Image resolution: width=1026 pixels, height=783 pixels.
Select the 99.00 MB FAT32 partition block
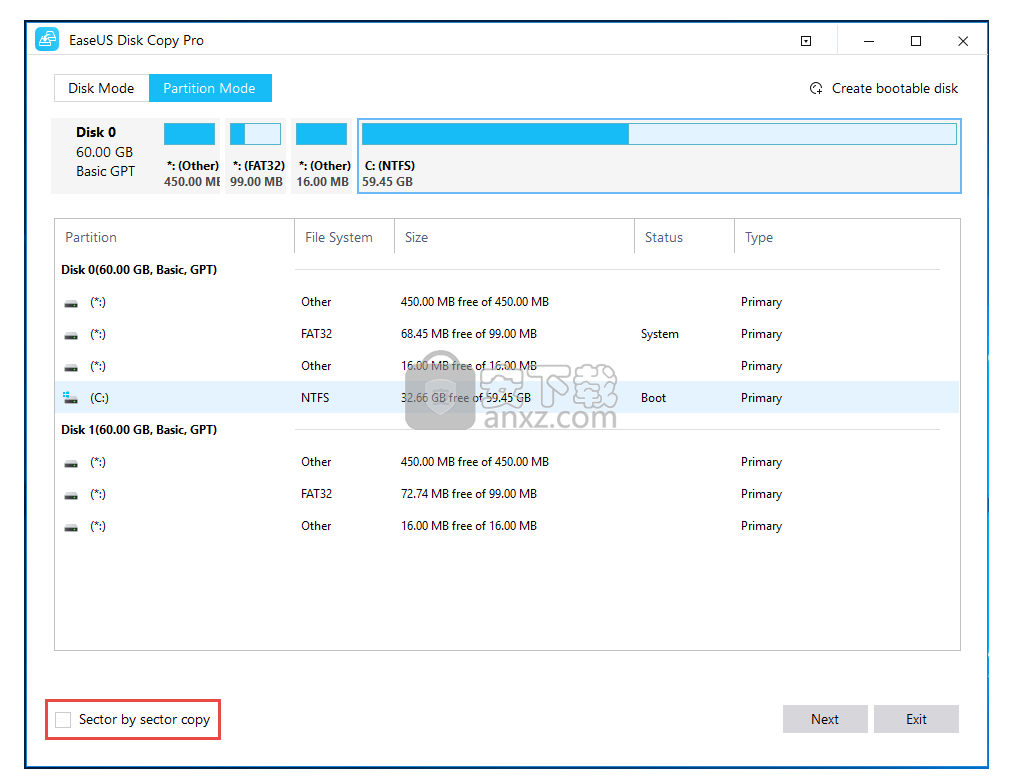tap(256, 156)
